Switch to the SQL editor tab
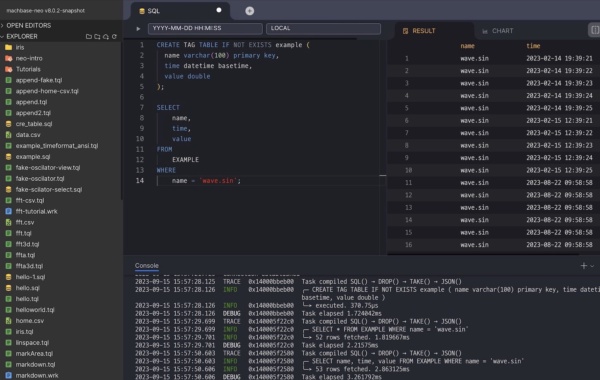600x380 pixels. tap(180, 11)
